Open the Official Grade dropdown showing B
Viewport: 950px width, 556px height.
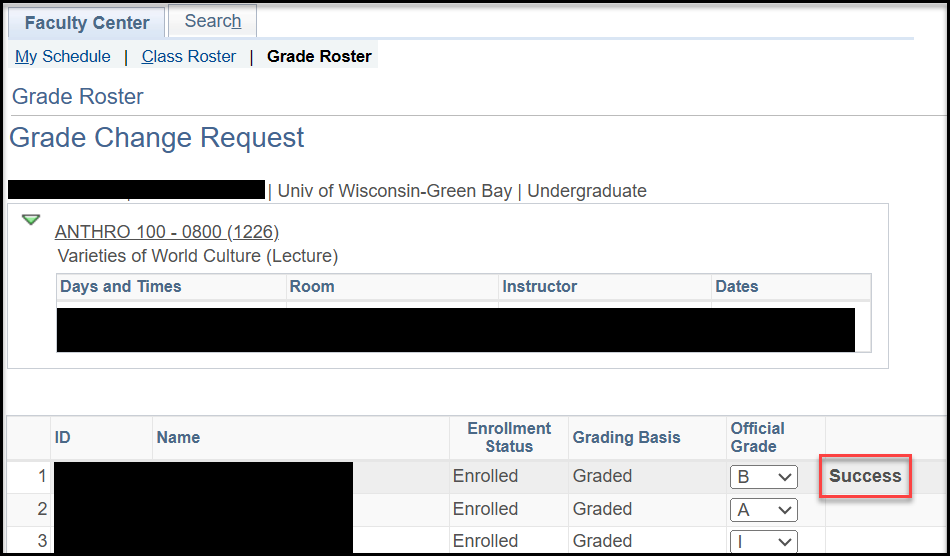click(x=763, y=477)
